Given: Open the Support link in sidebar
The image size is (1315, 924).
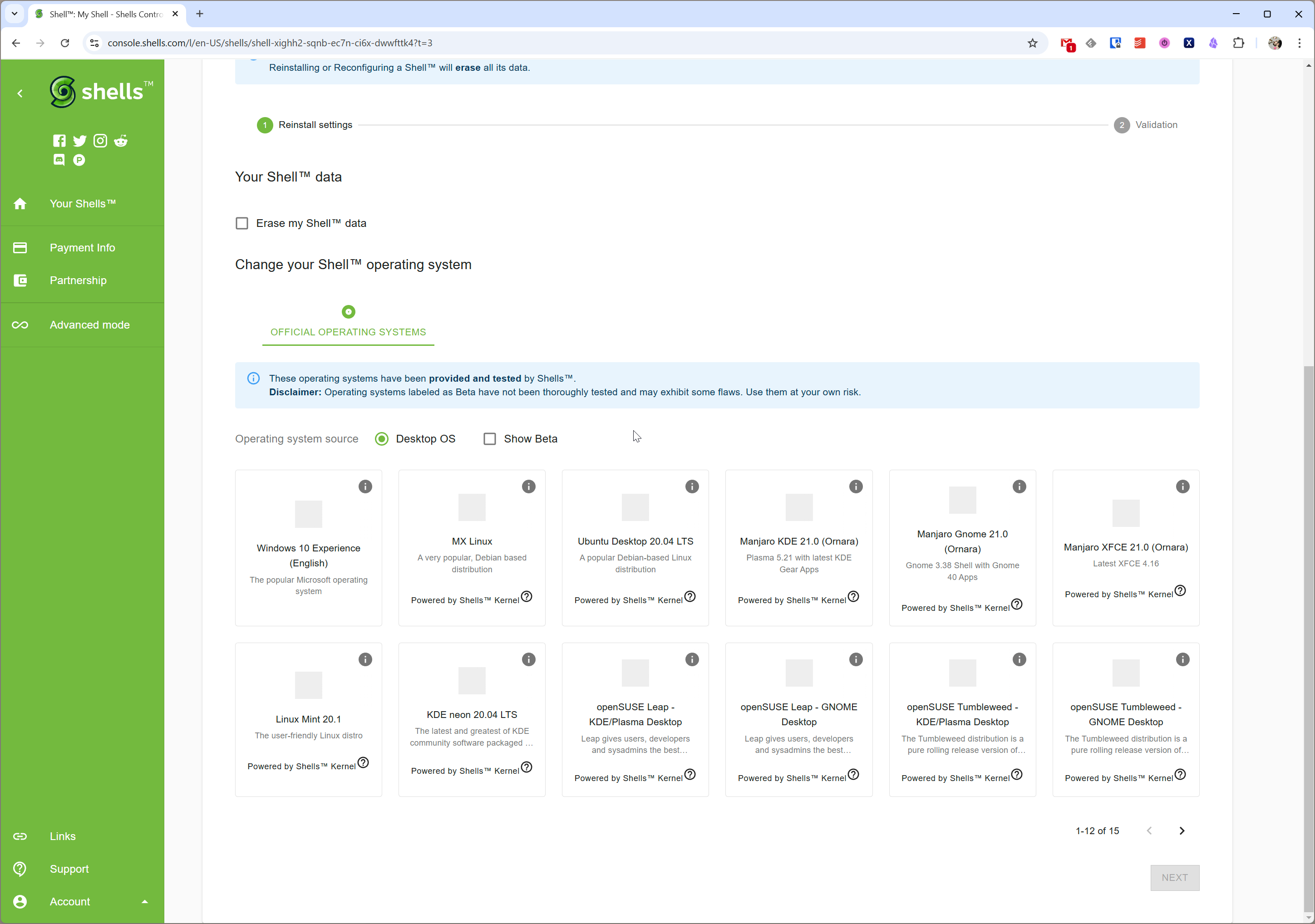Looking at the screenshot, I should 69,869.
